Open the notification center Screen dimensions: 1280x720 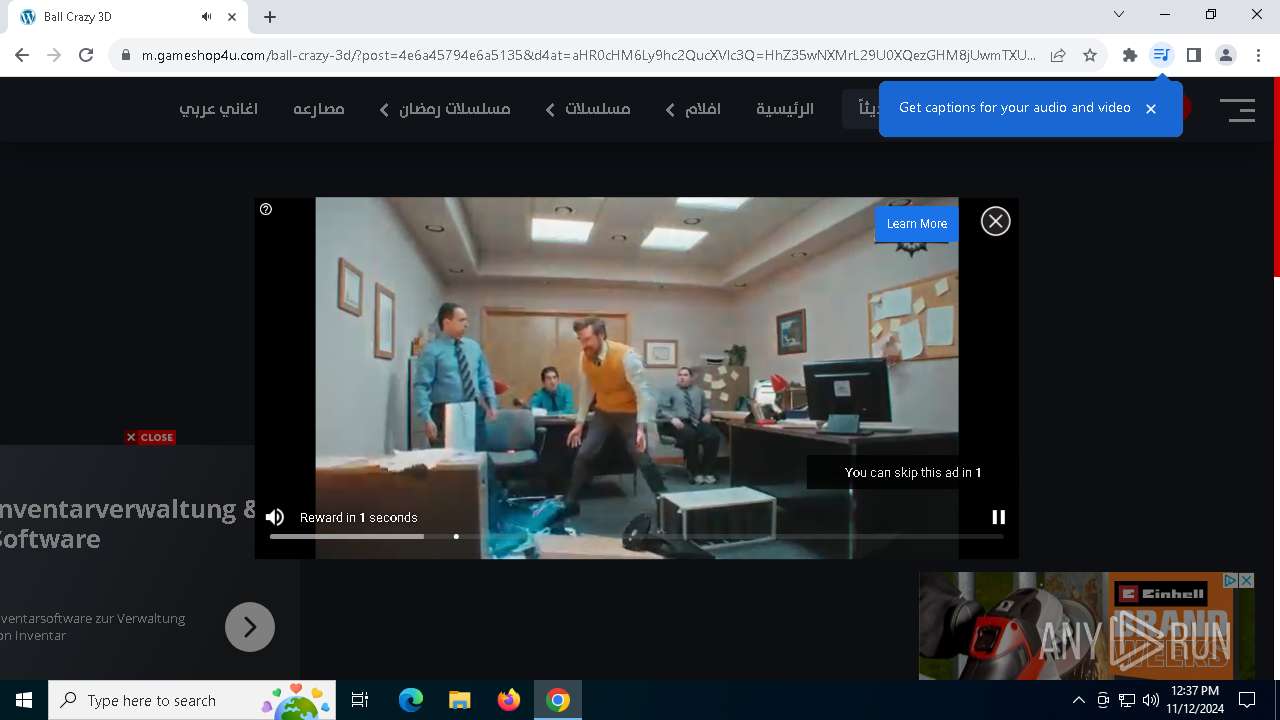pyautogui.click(x=1247, y=700)
